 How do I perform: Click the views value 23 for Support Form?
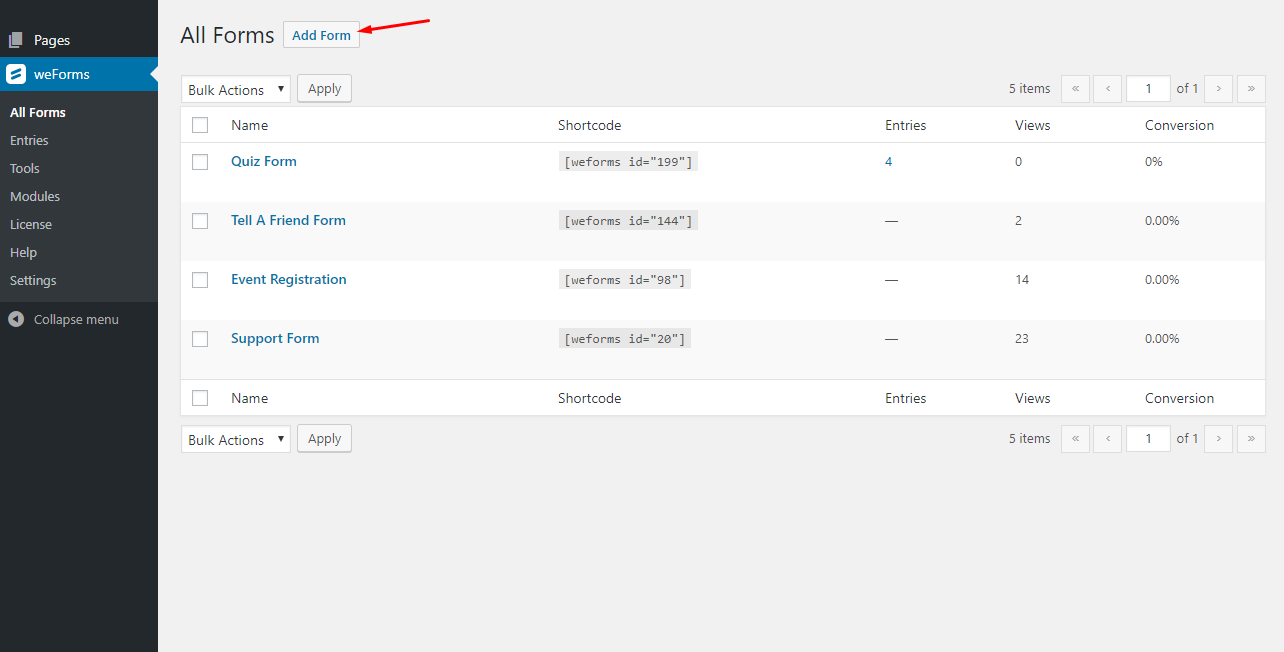(1022, 338)
